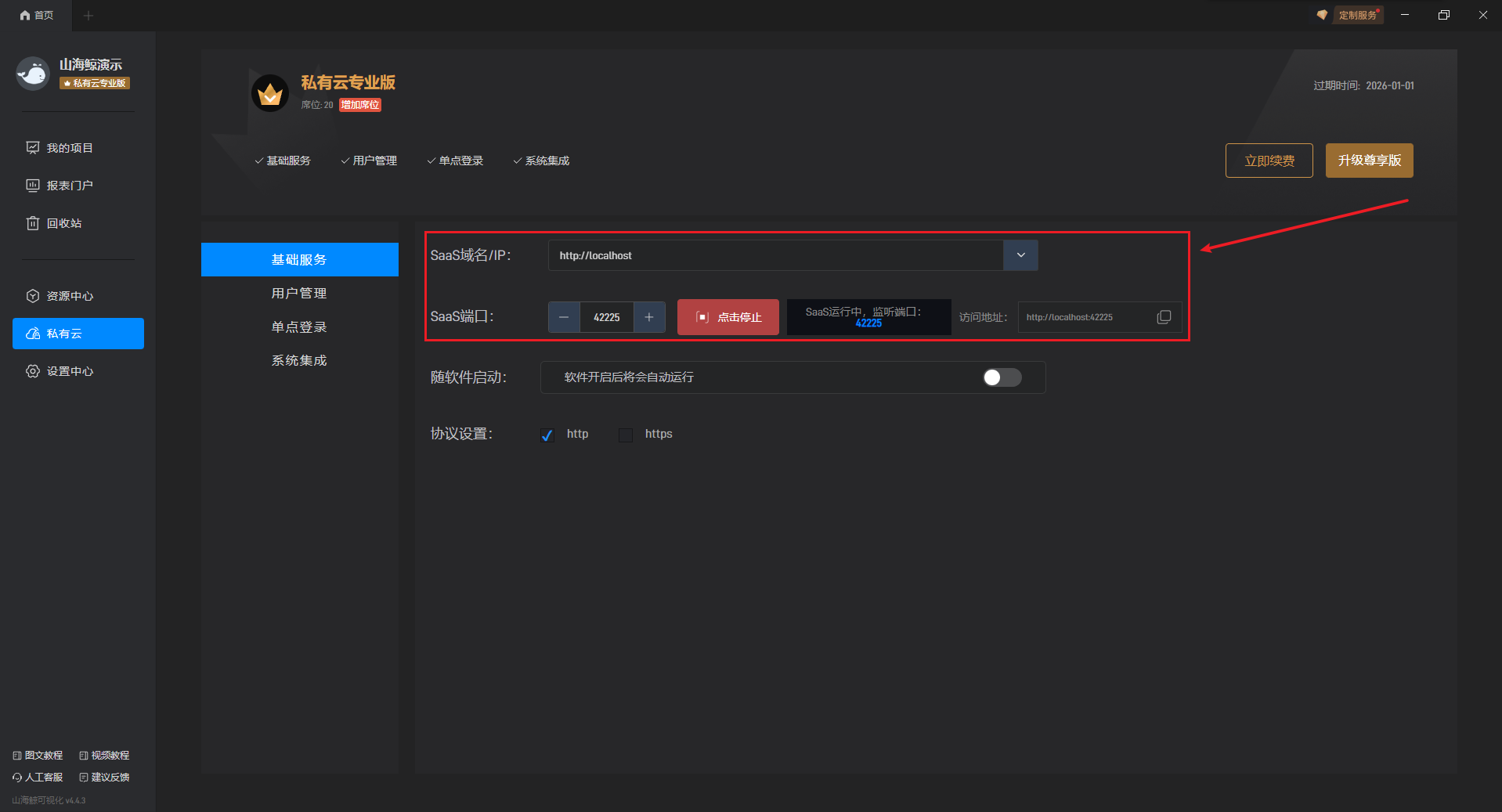Open 设置中心 settings
Image resolution: width=1502 pixels, height=812 pixels.
pyautogui.click(x=60, y=371)
